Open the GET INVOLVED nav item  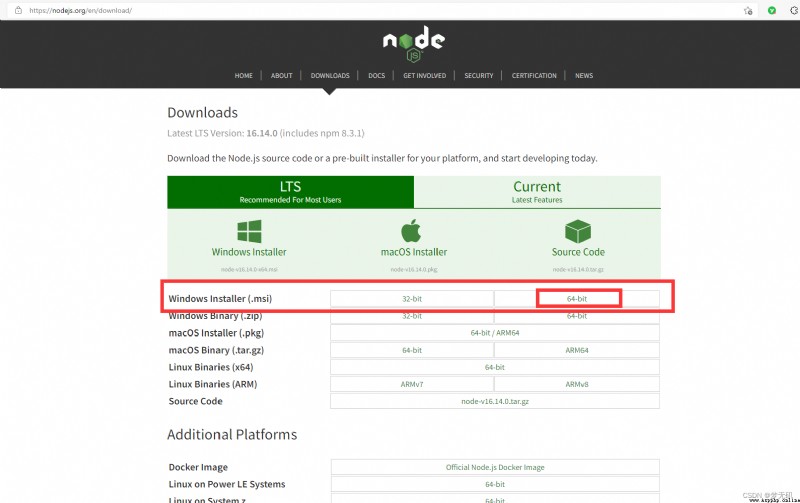click(424, 76)
